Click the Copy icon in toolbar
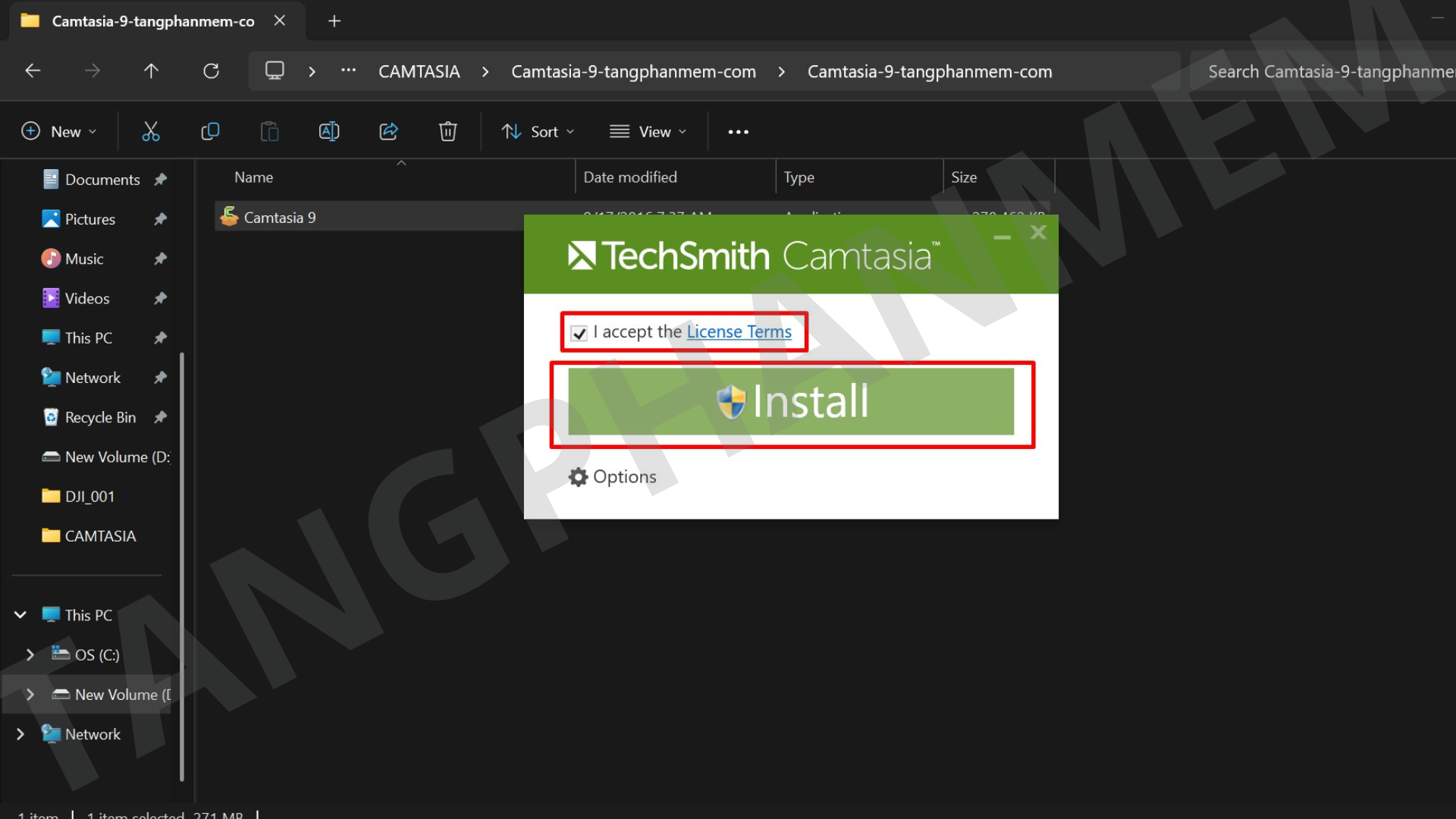The height and width of the screenshot is (819, 1456). [x=210, y=132]
